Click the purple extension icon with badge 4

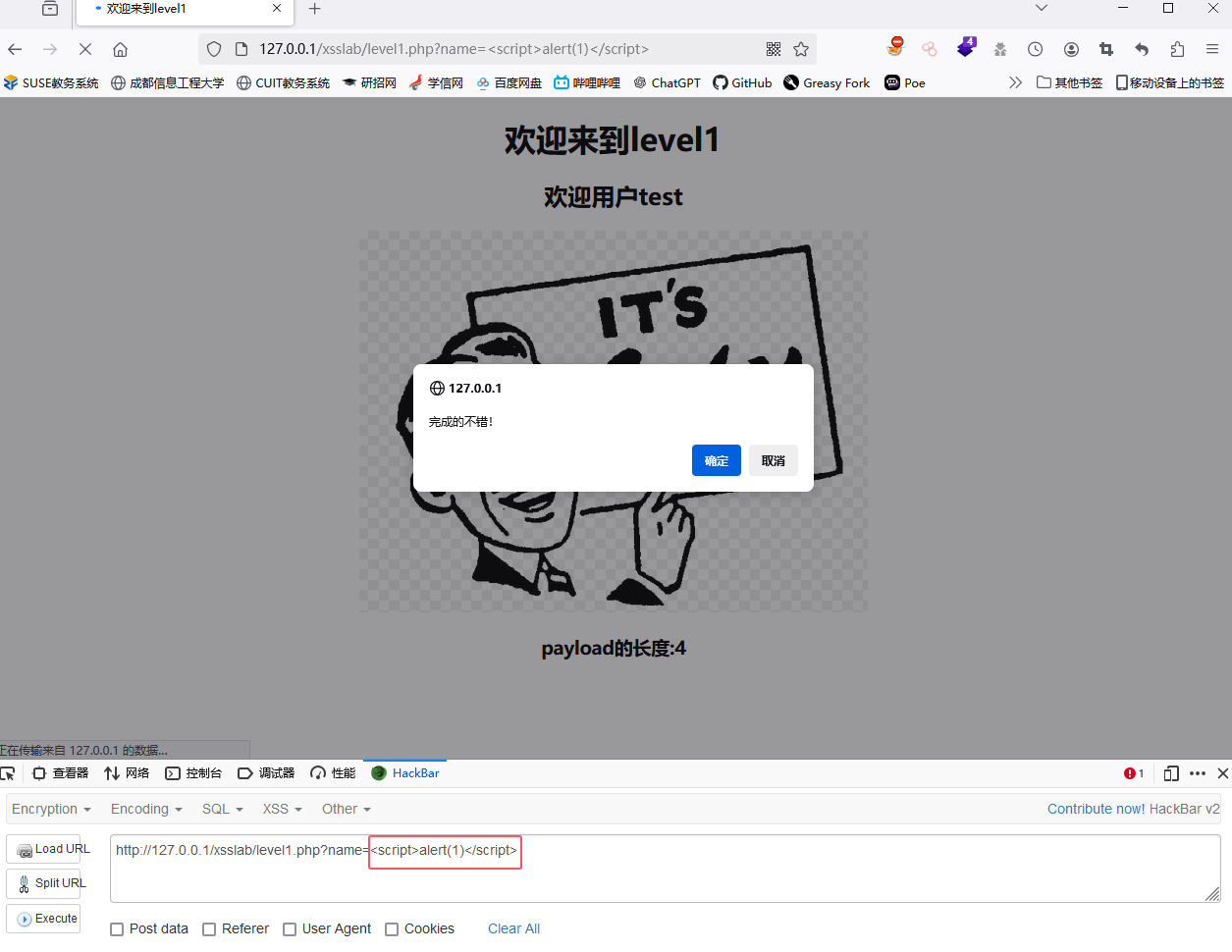966,47
